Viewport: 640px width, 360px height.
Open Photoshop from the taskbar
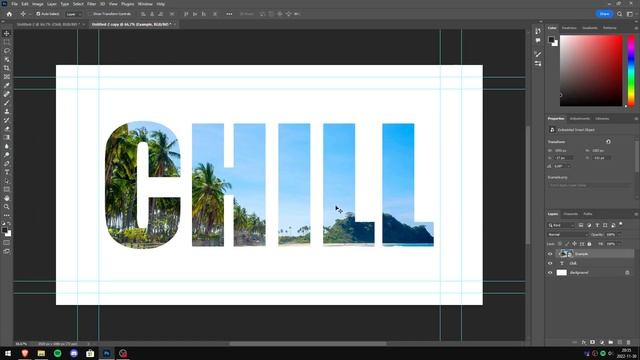click(107, 353)
